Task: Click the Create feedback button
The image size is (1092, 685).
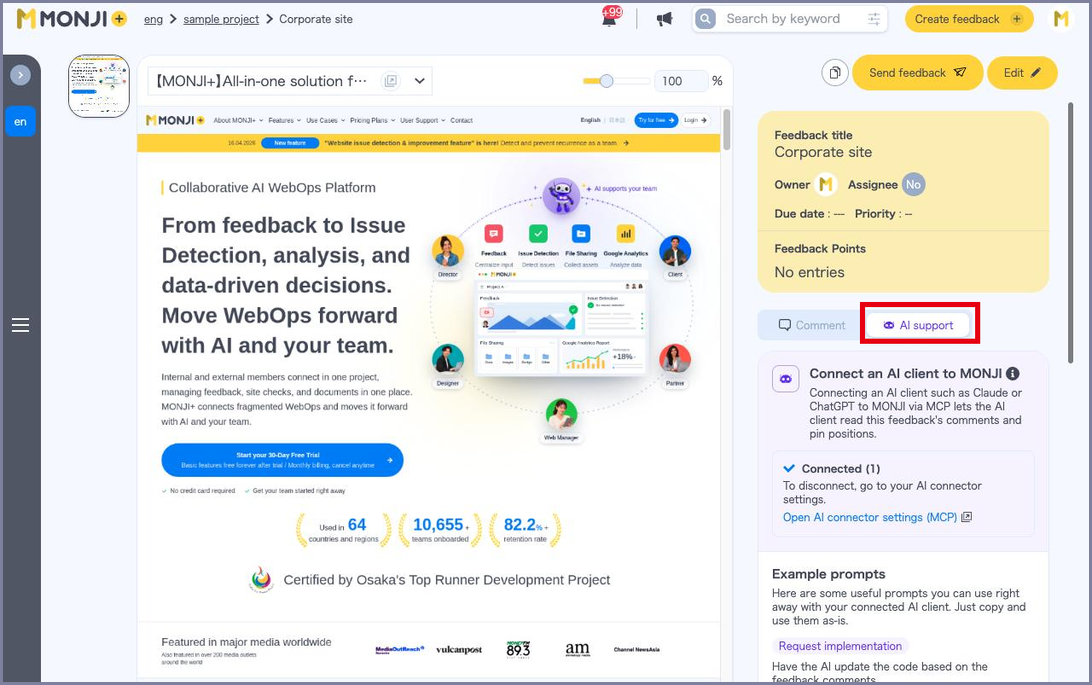Action: tap(969, 19)
